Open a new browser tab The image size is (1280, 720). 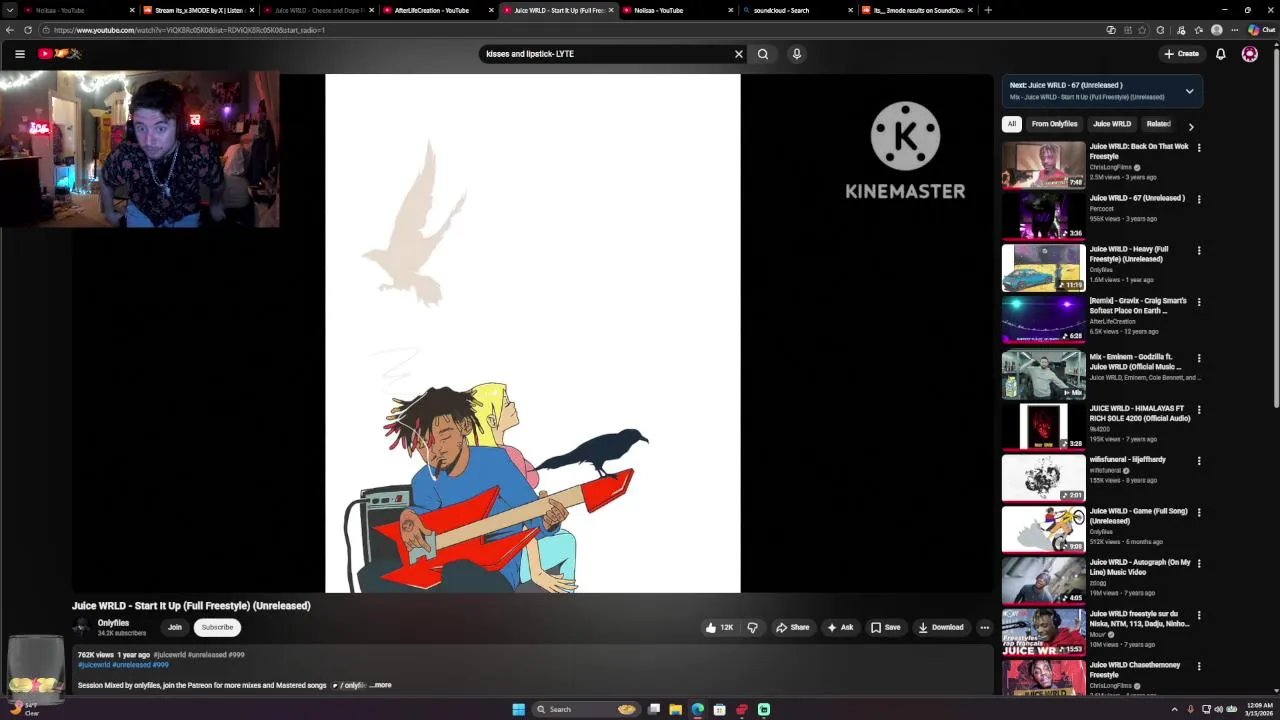pos(988,10)
